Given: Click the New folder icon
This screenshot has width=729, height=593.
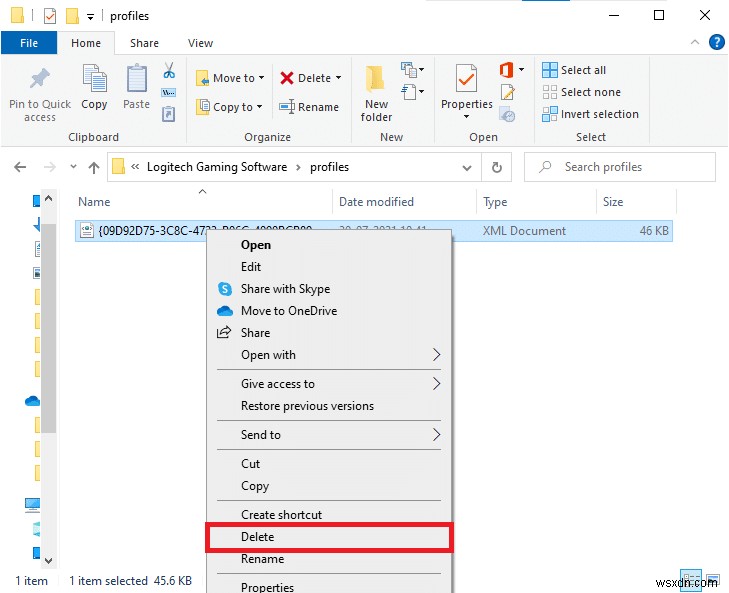Looking at the screenshot, I should [376, 78].
